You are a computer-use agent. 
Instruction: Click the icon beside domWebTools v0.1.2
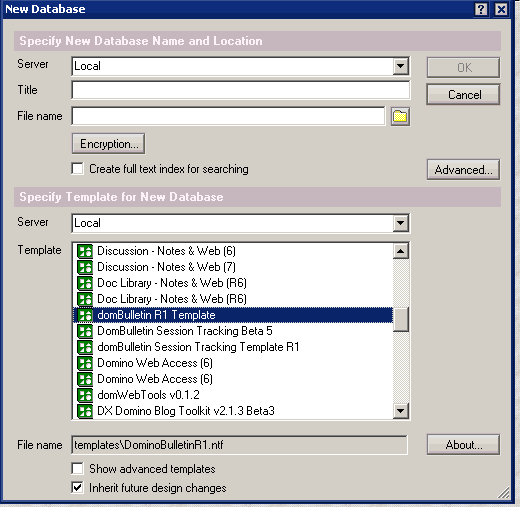coord(85,395)
